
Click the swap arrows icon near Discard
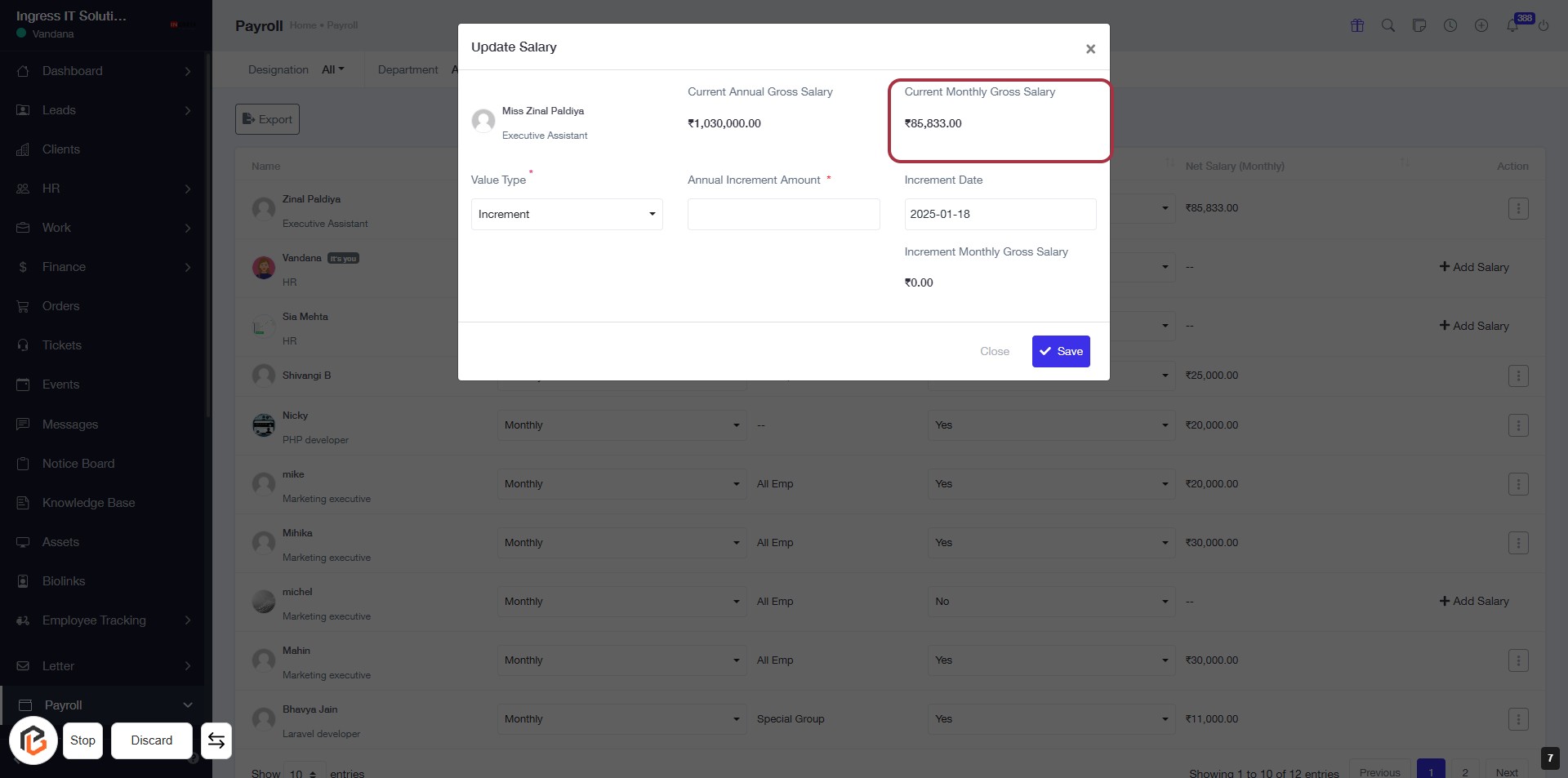216,740
